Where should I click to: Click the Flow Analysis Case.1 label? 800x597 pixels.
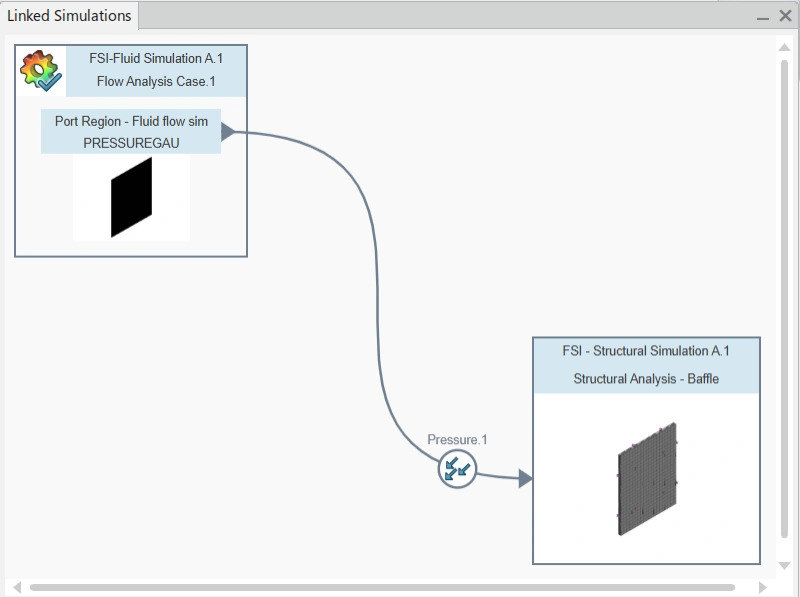point(156,82)
